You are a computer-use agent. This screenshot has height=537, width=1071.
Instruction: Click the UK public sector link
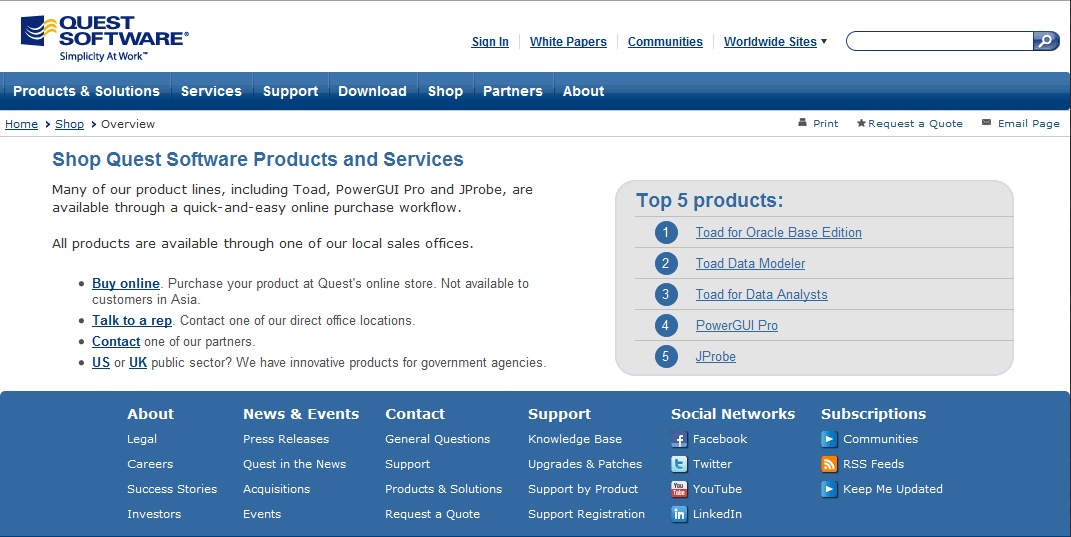[x=138, y=363]
